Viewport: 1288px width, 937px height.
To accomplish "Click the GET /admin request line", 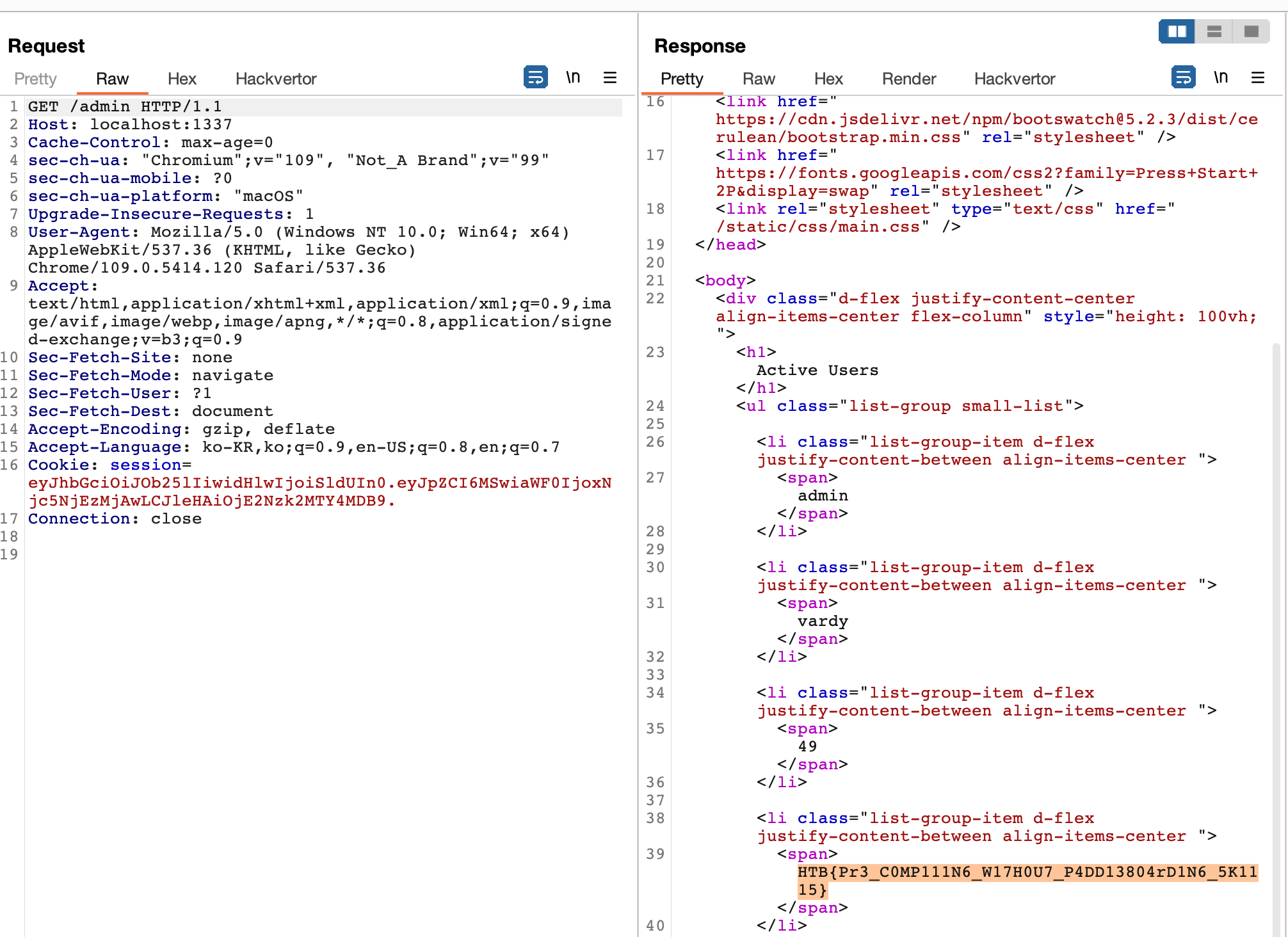I will coord(125,106).
